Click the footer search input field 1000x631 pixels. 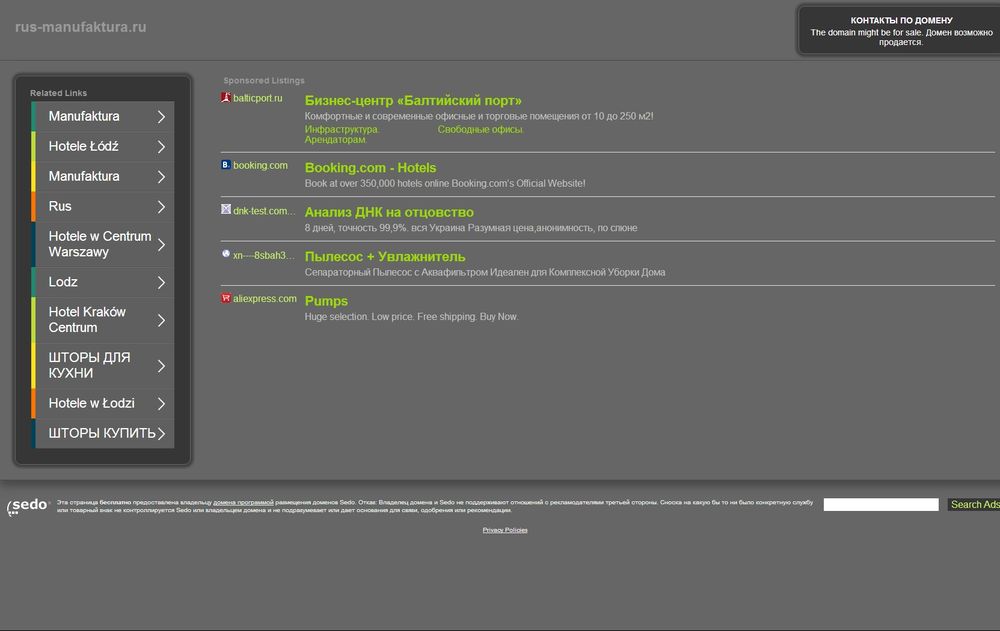[881, 505]
